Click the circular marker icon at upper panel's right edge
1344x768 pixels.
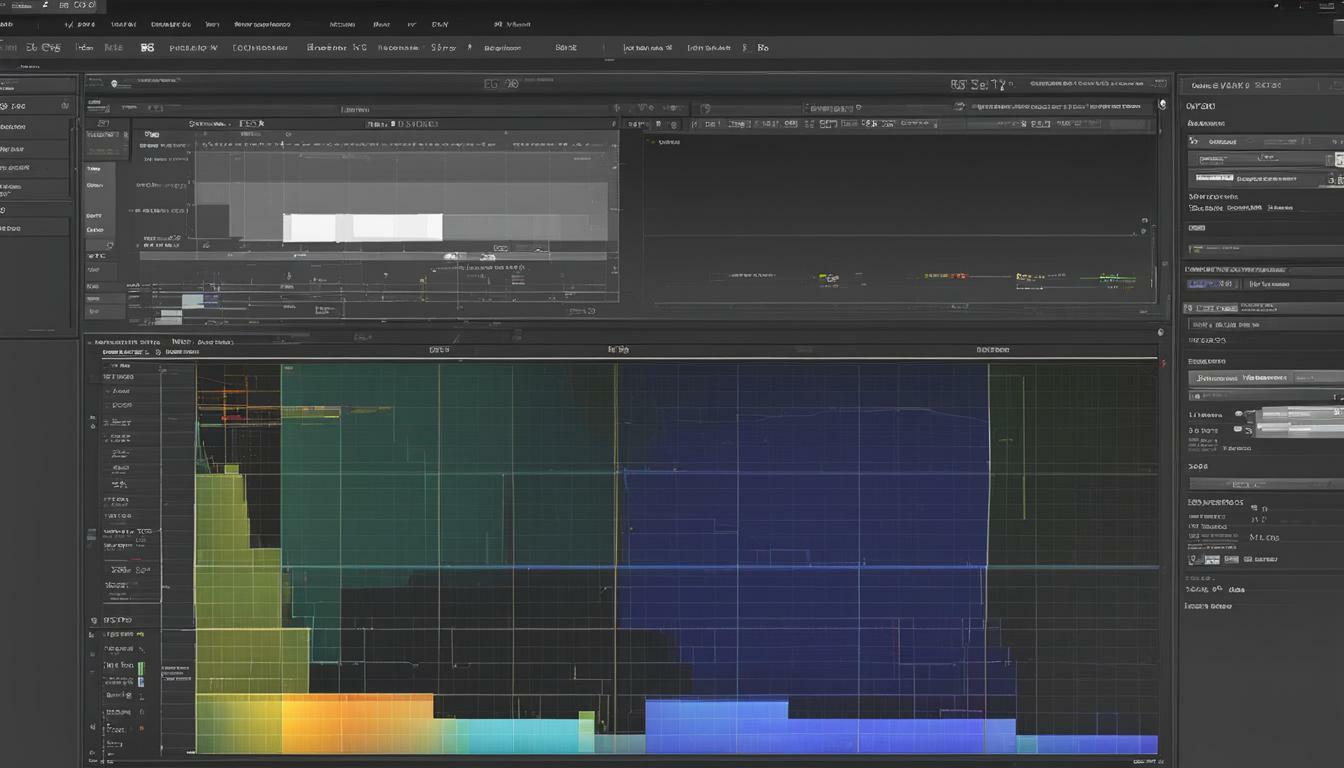click(x=1162, y=104)
